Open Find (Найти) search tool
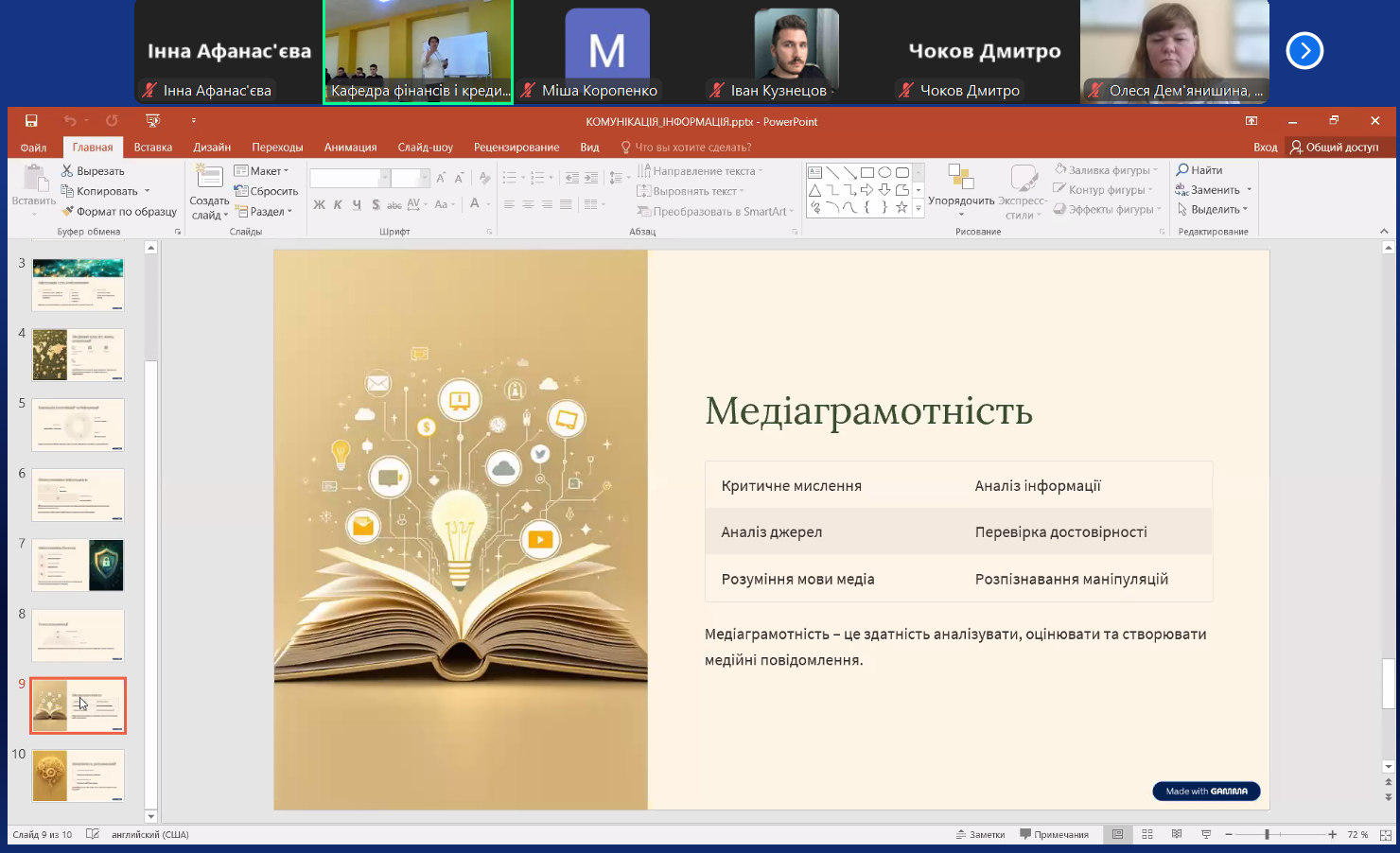 [x=1199, y=170]
